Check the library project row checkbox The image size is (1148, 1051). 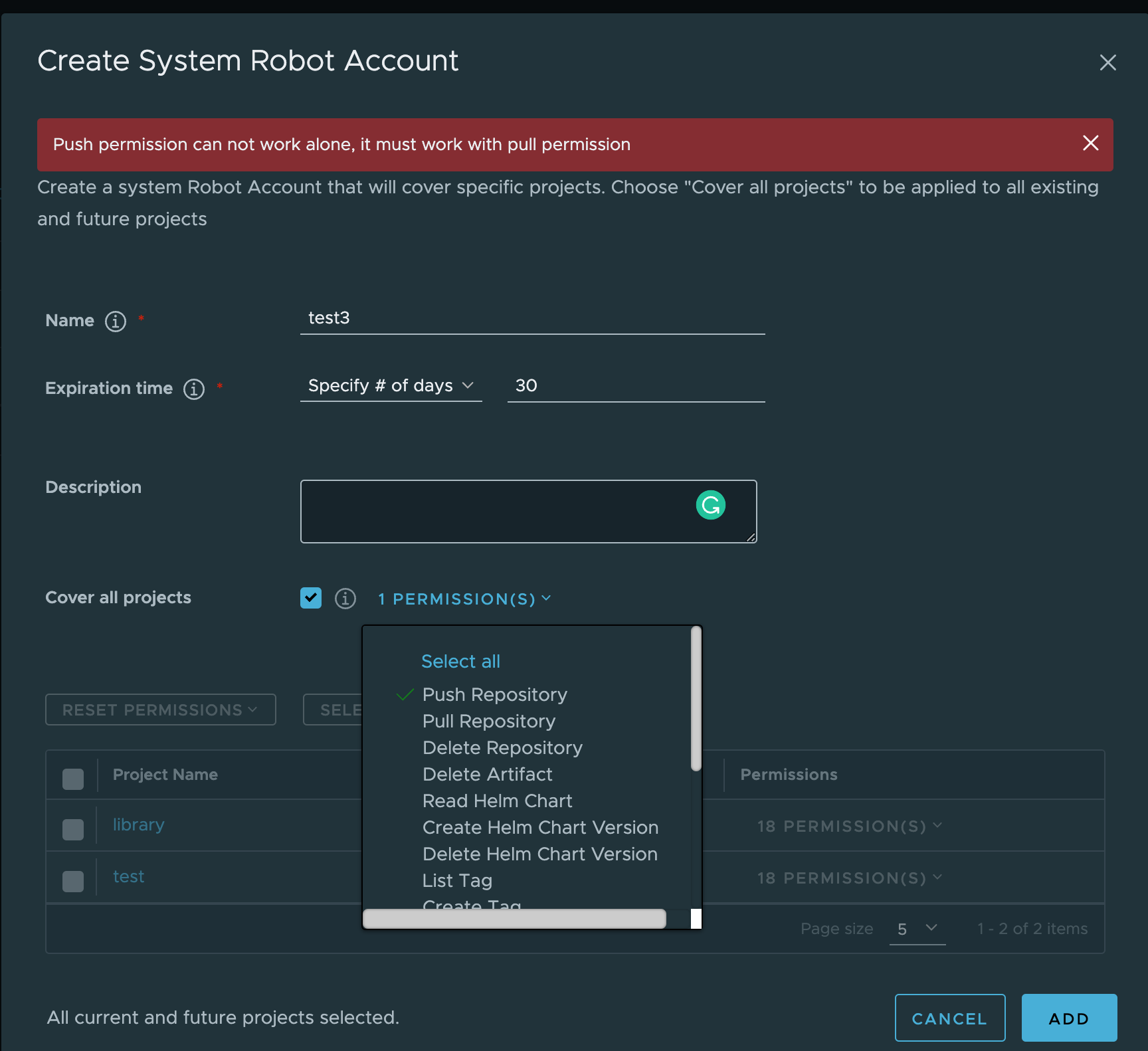73,829
